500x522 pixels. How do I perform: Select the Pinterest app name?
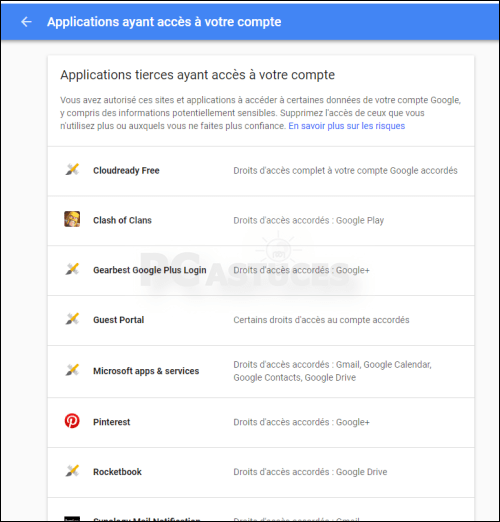[112, 422]
